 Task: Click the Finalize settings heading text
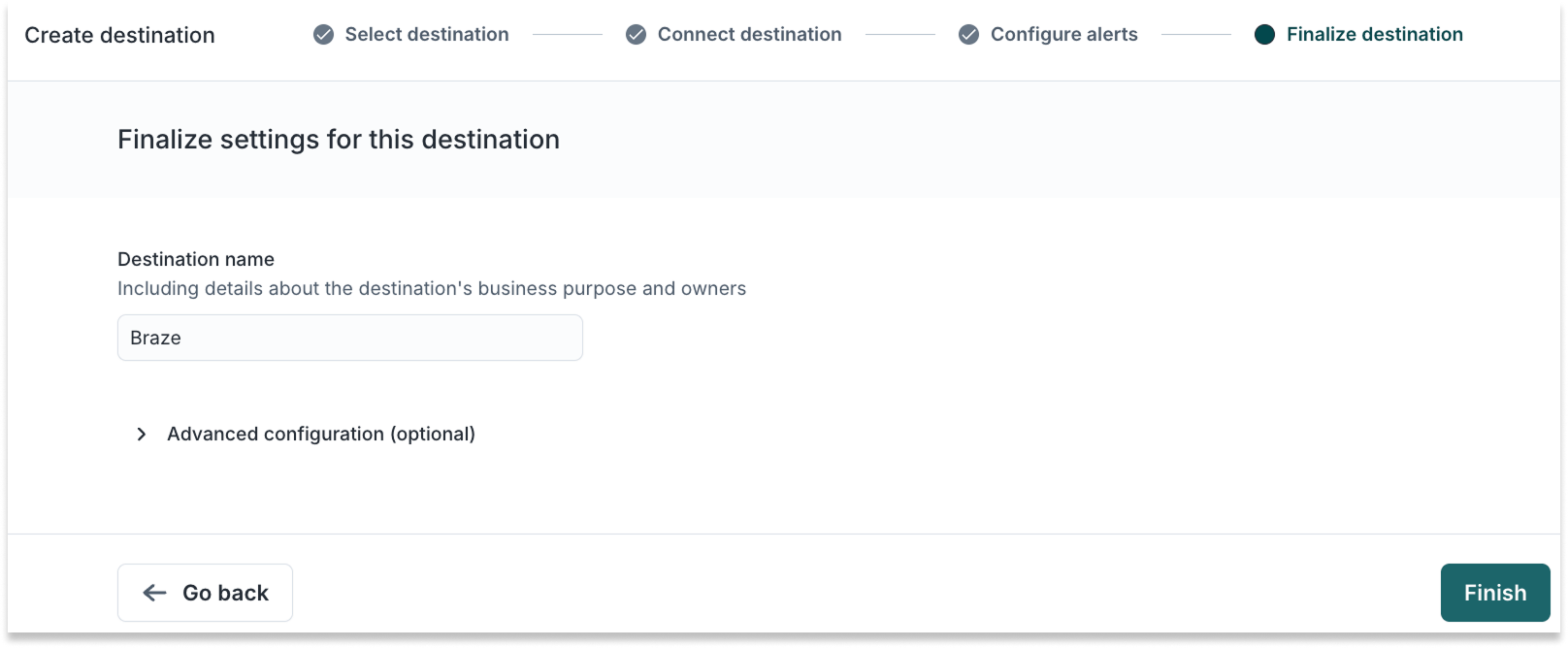(338, 139)
